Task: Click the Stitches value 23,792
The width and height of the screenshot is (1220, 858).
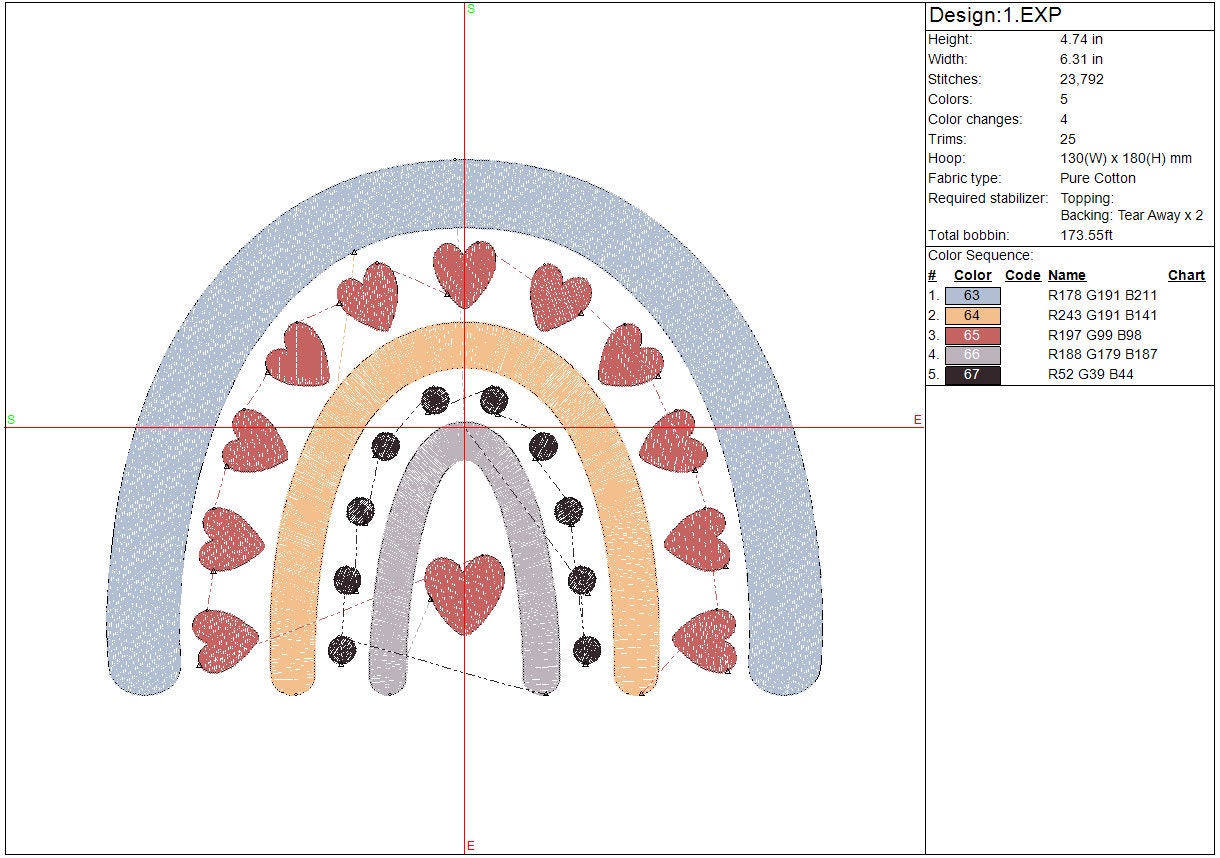Action: (1081, 79)
